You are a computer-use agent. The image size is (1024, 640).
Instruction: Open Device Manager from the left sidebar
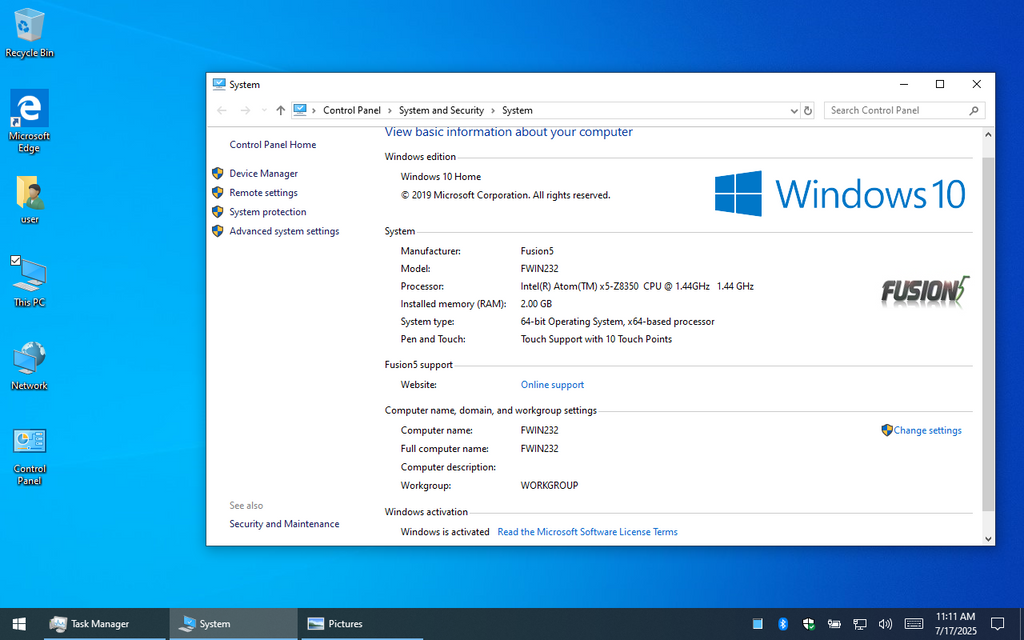tap(263, 174)
